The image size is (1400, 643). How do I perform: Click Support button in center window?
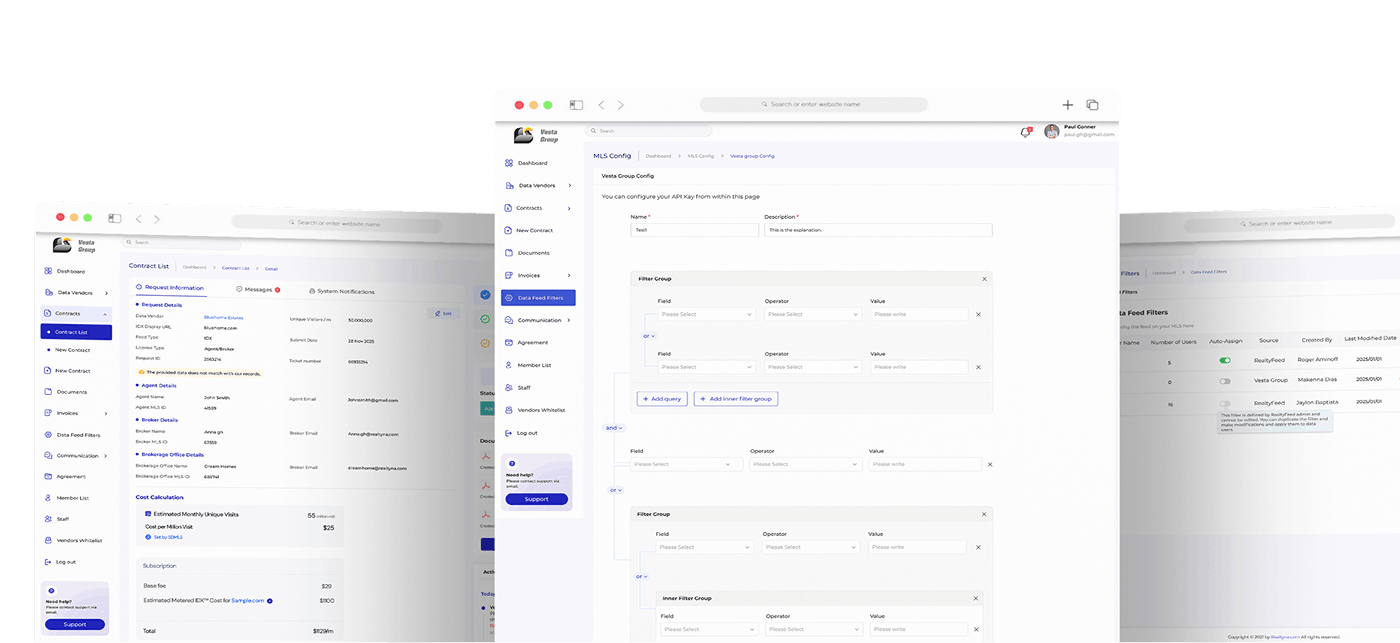point(536,499)
